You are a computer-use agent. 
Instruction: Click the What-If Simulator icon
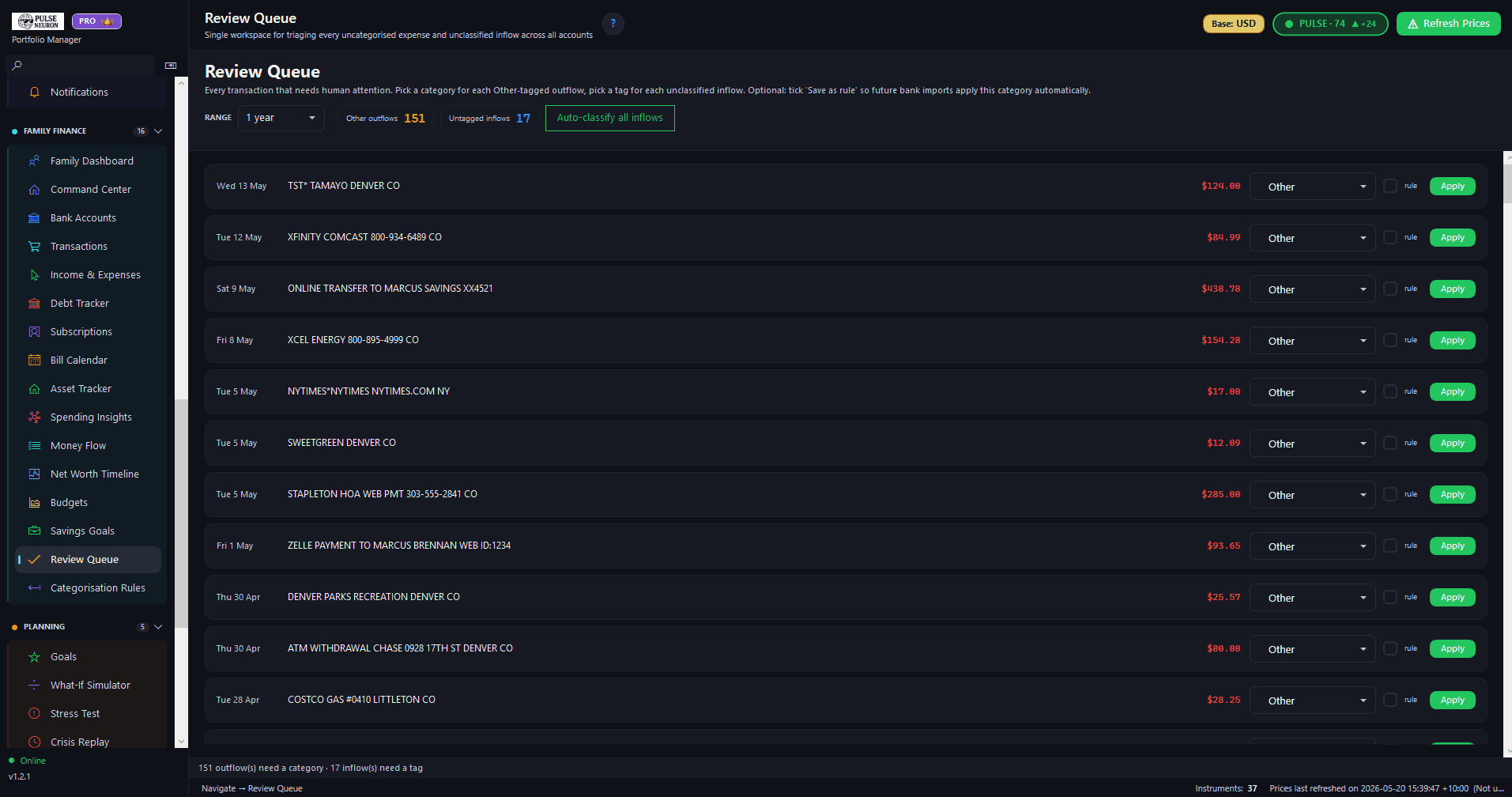tap(34, 685)
